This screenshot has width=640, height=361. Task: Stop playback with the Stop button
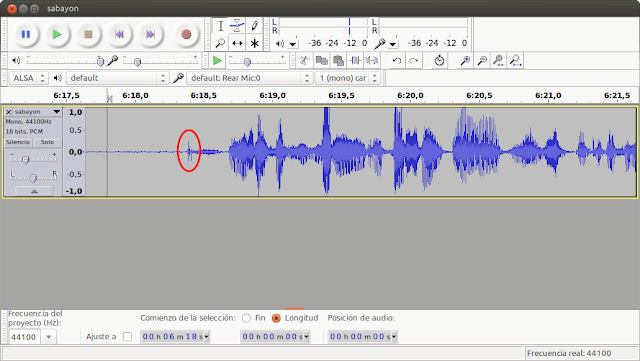tap(88, 35)
